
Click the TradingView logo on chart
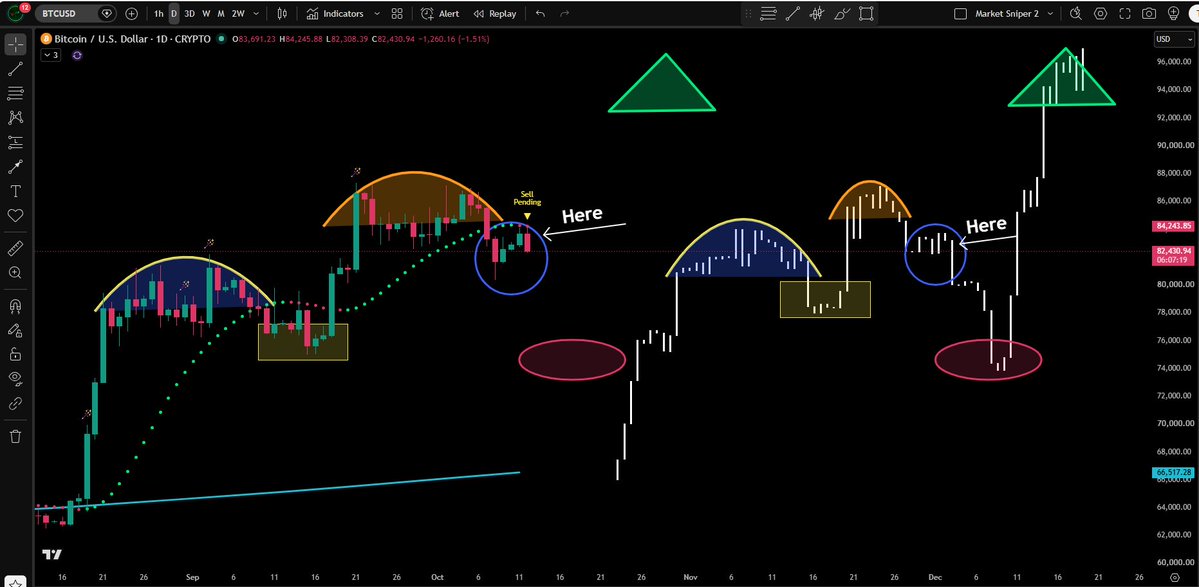tap(51, 555)
